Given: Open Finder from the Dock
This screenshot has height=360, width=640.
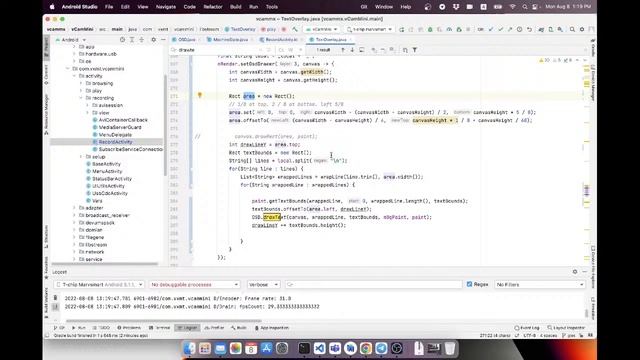Looking at the screenshot, I should [x=189, y=348].
